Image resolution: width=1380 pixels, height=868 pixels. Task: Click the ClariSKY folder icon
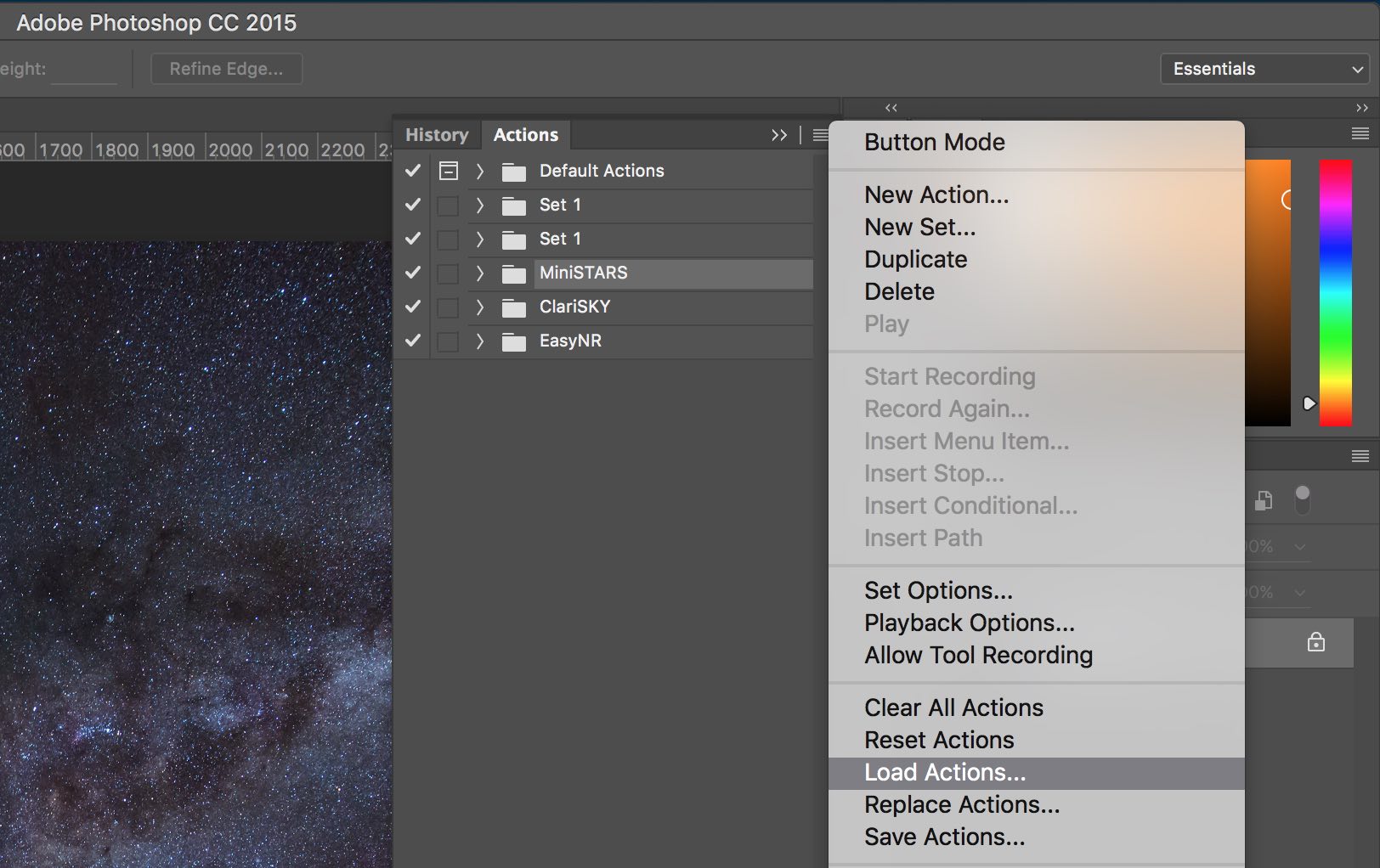[x=513, y=308]
